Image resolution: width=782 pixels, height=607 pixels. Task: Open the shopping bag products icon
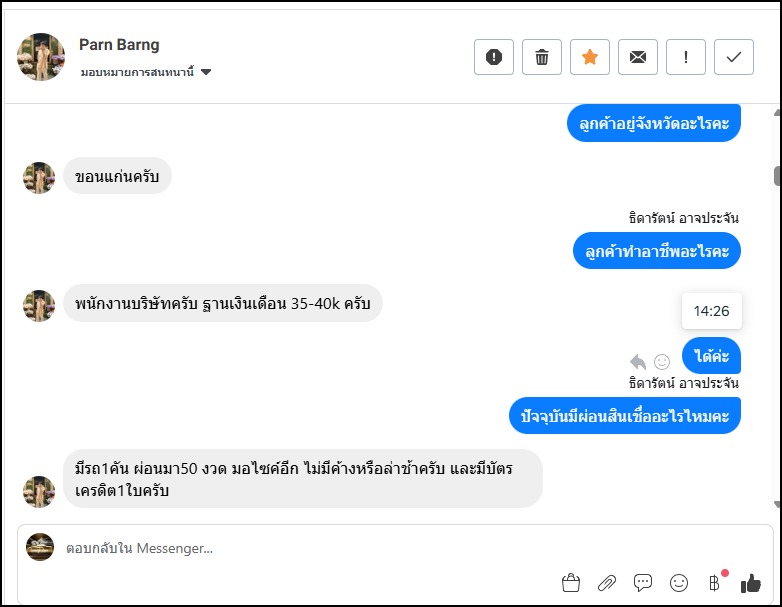571,582
